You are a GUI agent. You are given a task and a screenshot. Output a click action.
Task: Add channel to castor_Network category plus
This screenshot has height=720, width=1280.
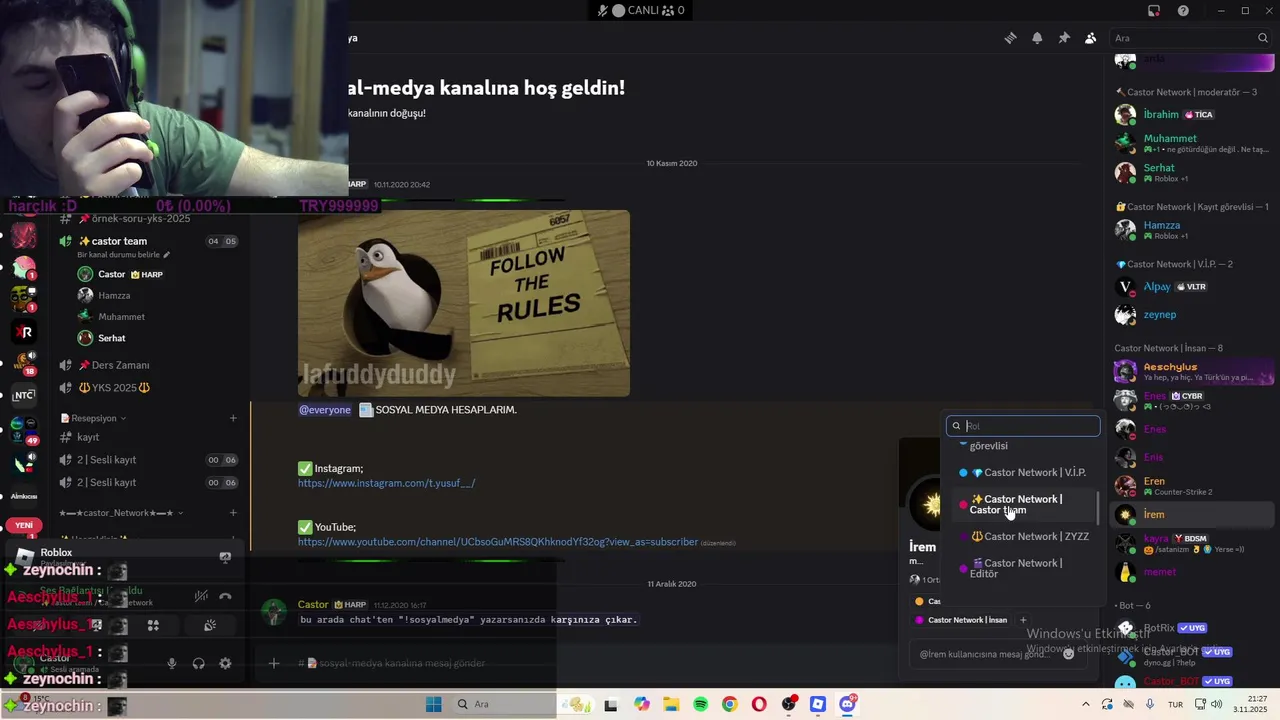click(x=233, y=513)
